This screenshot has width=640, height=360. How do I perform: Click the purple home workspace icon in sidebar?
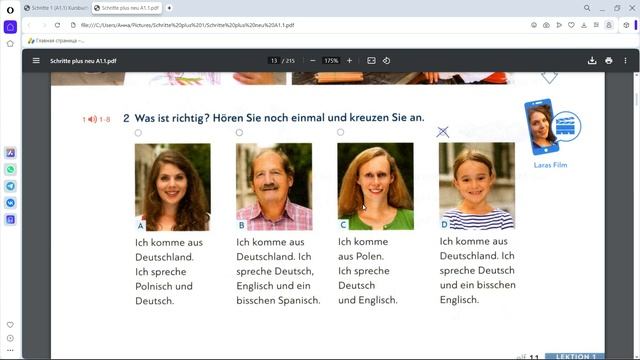tap(10, 27)
